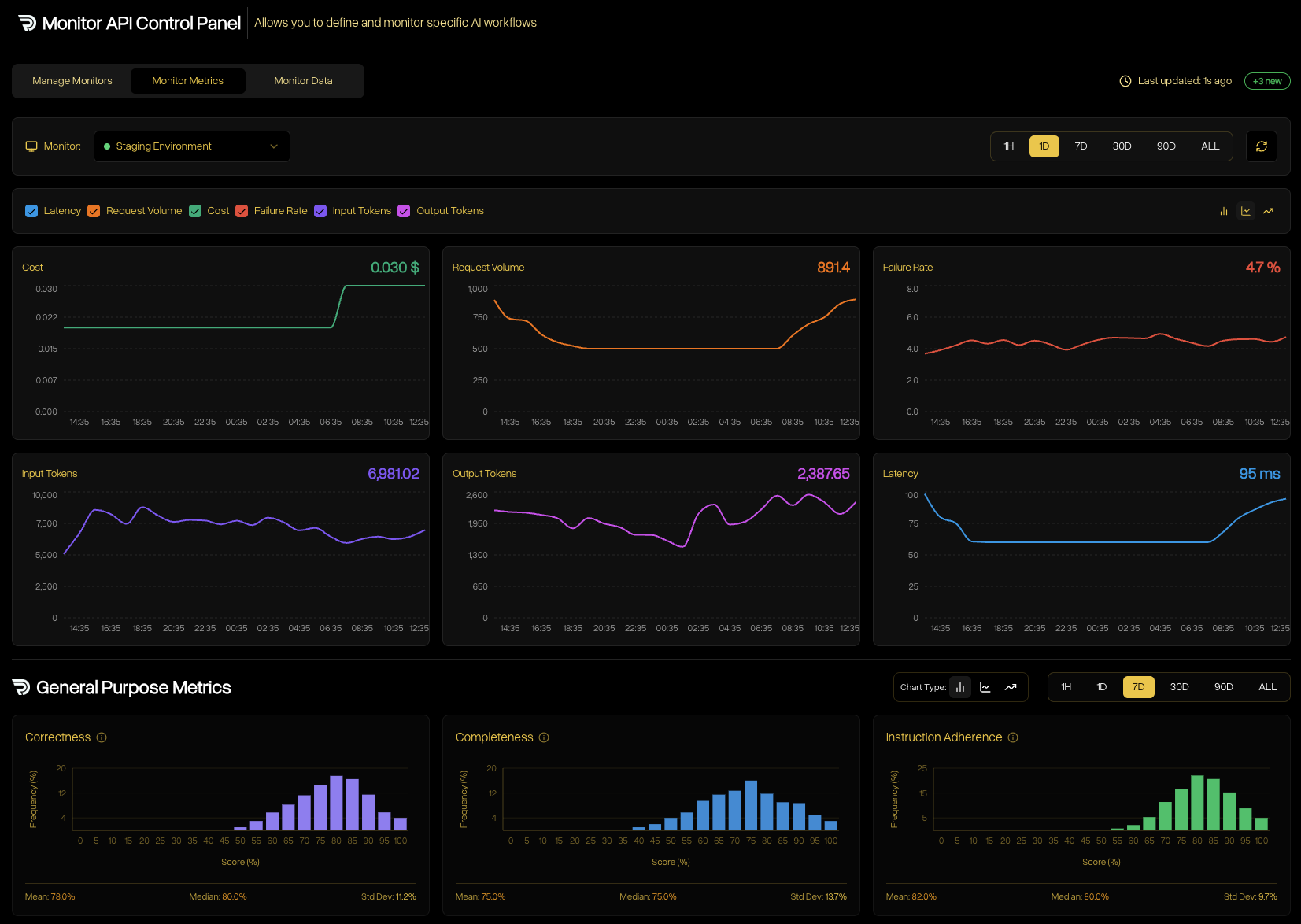Click the 1H time range option

point(1009,146)
